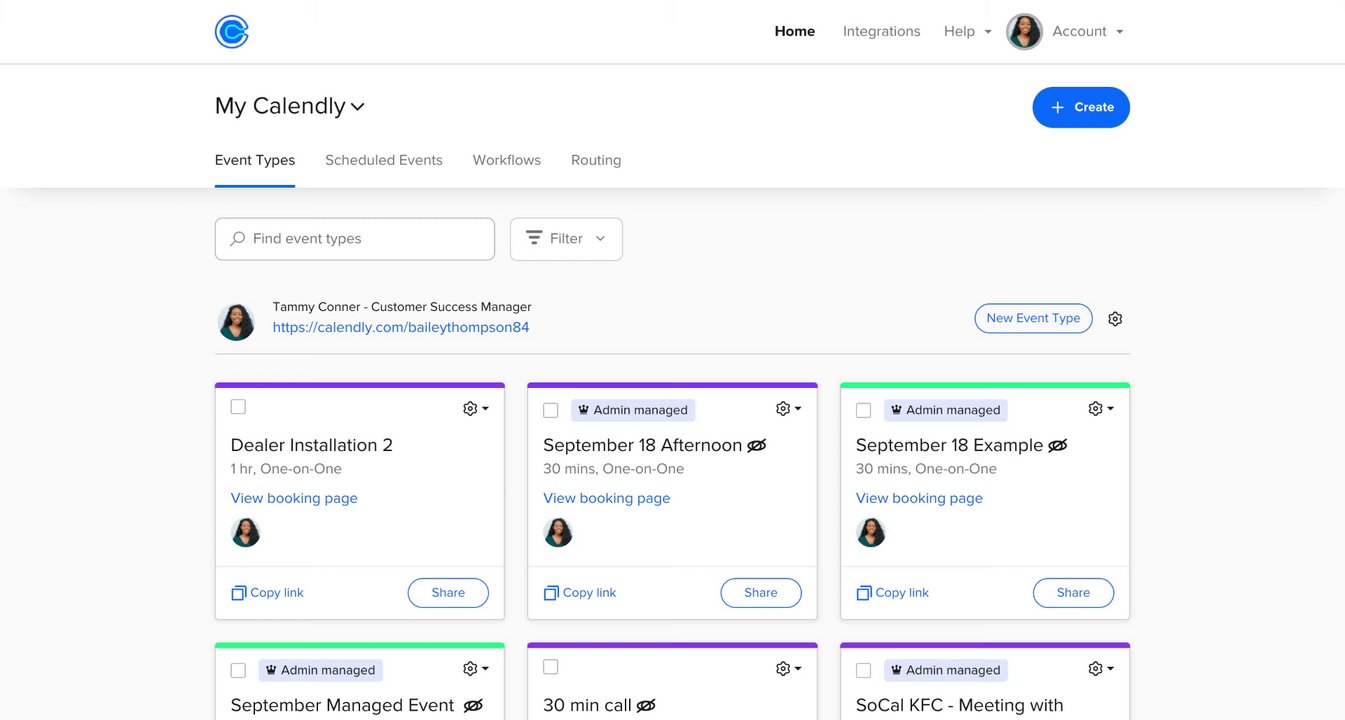Tick the September 18 Example checkbox

[864, 410]
